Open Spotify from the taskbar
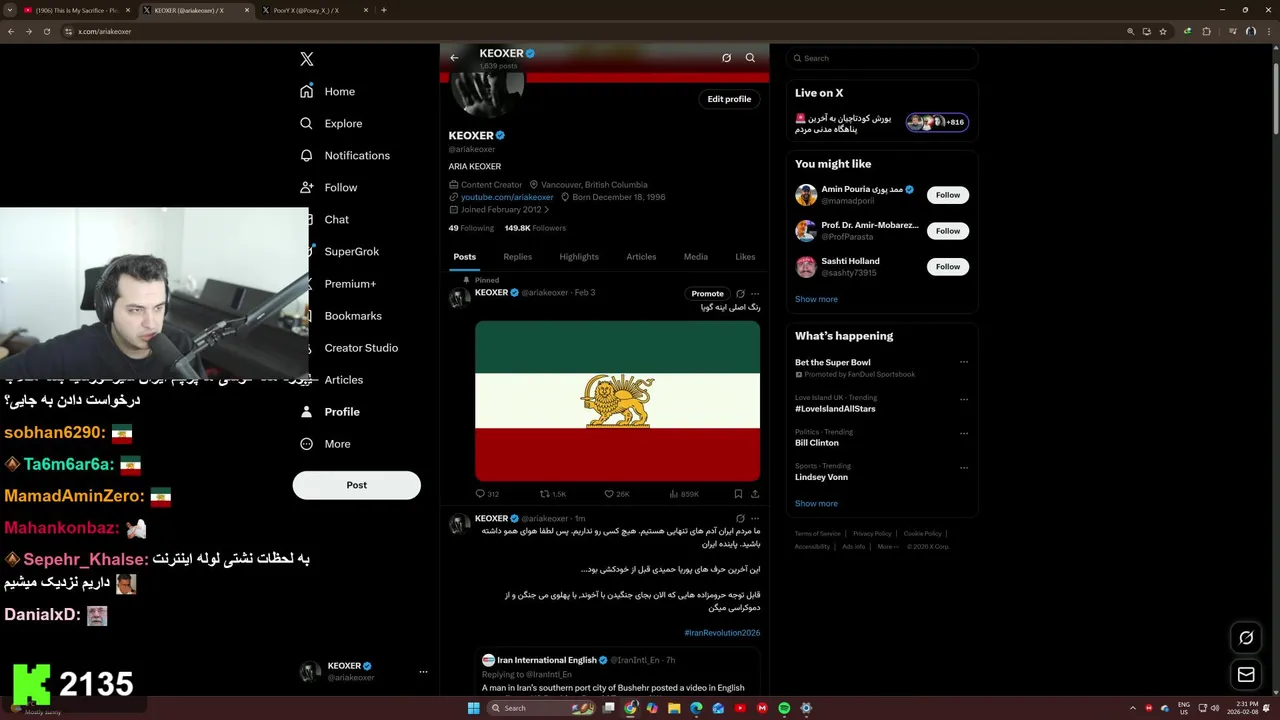This screenshot has height=720, width=1280. pyautogui.click(x=784, y=708)
